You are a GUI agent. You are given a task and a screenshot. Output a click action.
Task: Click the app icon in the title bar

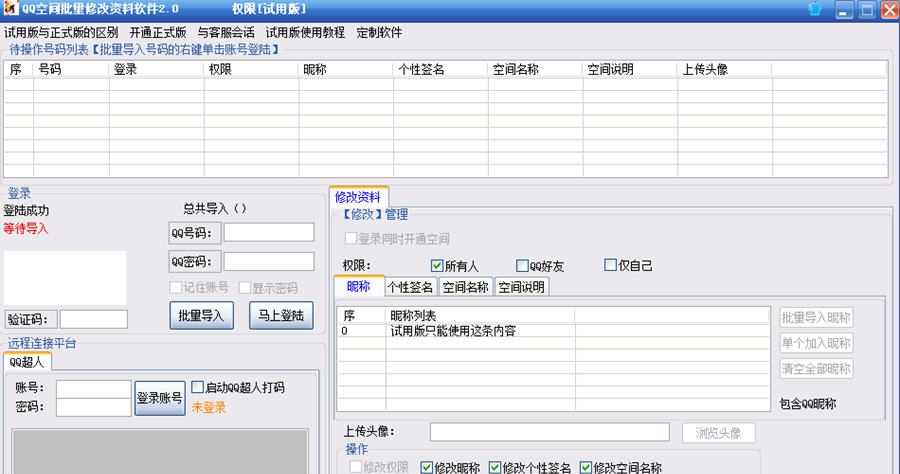point(10,8)
